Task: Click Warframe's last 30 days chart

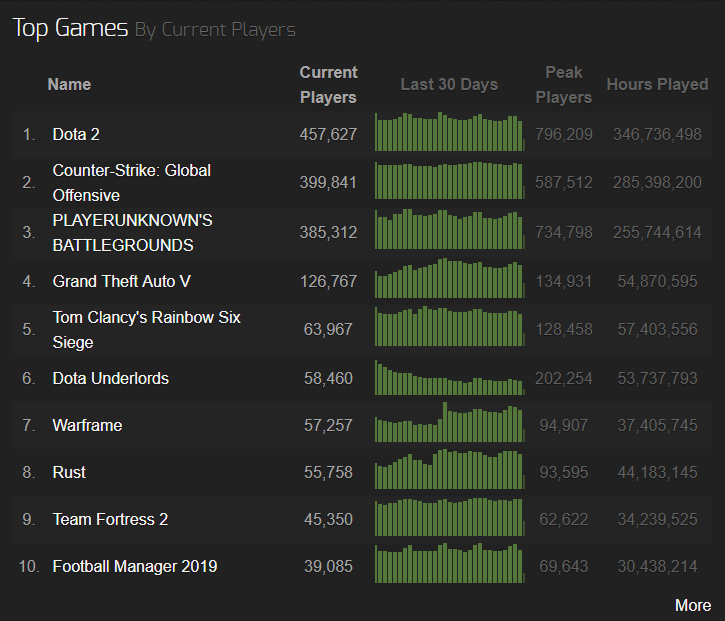Action: 449,423
